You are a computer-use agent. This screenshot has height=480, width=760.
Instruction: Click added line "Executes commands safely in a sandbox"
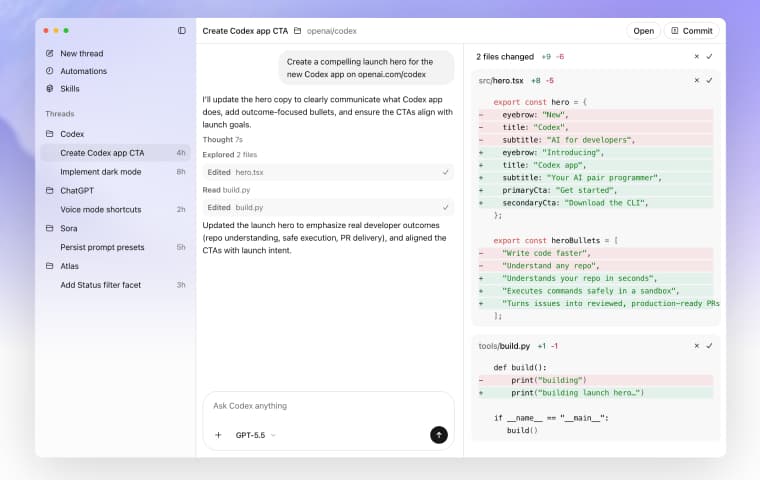[x=596, y=291]
